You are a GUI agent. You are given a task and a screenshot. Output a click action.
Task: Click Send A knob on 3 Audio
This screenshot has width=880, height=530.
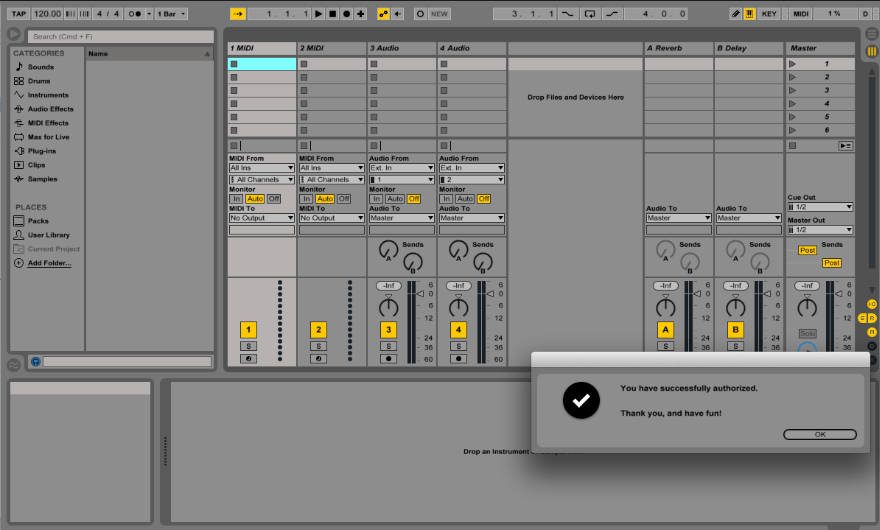(x=388, y=250)
